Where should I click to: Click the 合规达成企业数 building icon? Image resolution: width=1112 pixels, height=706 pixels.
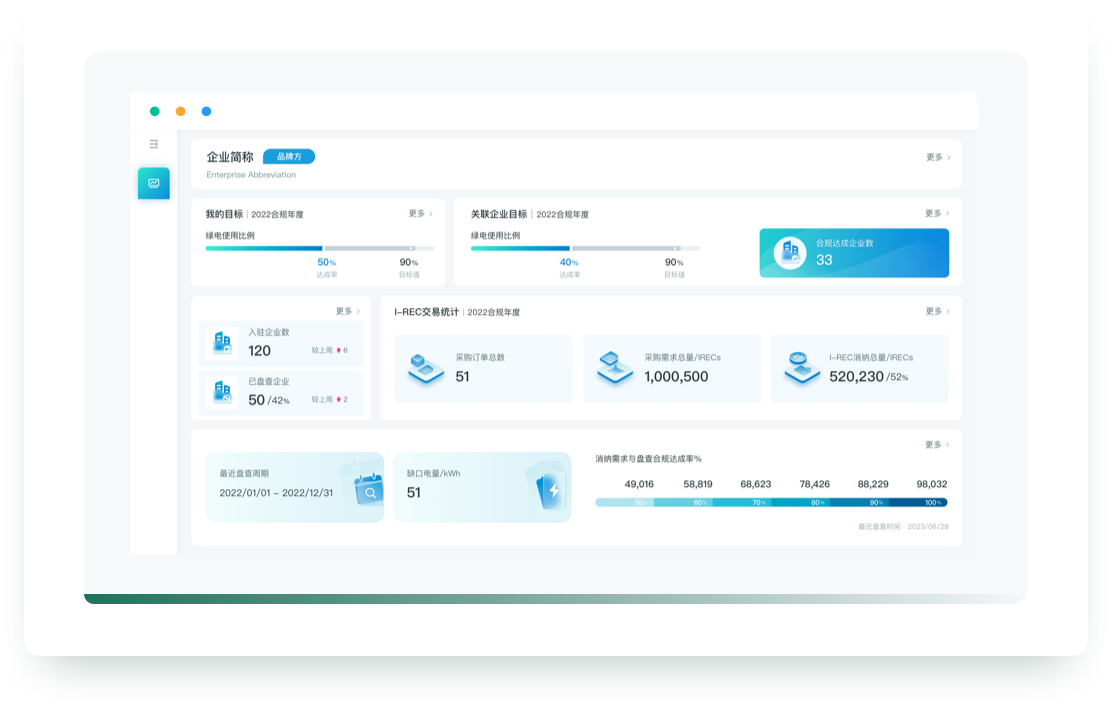[x=790, y=252]
